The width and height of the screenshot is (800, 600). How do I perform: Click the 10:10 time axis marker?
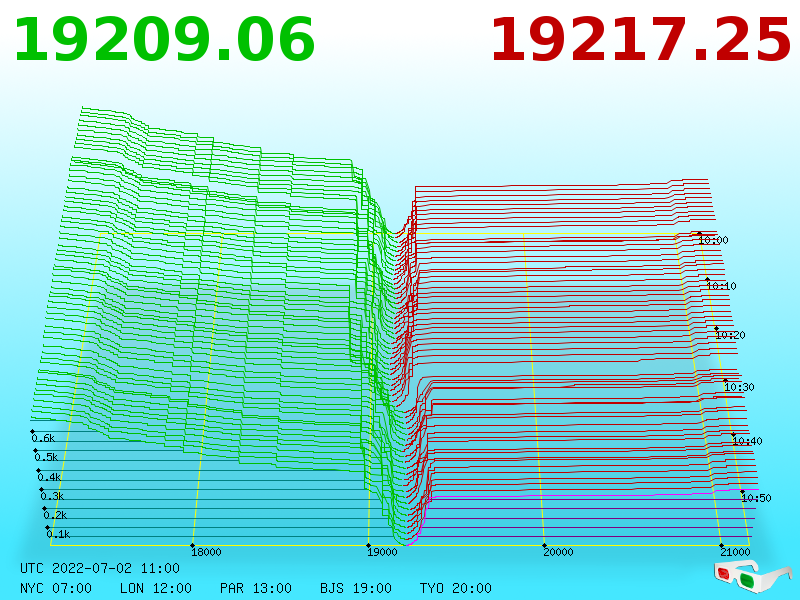click(x=721, y=286)
